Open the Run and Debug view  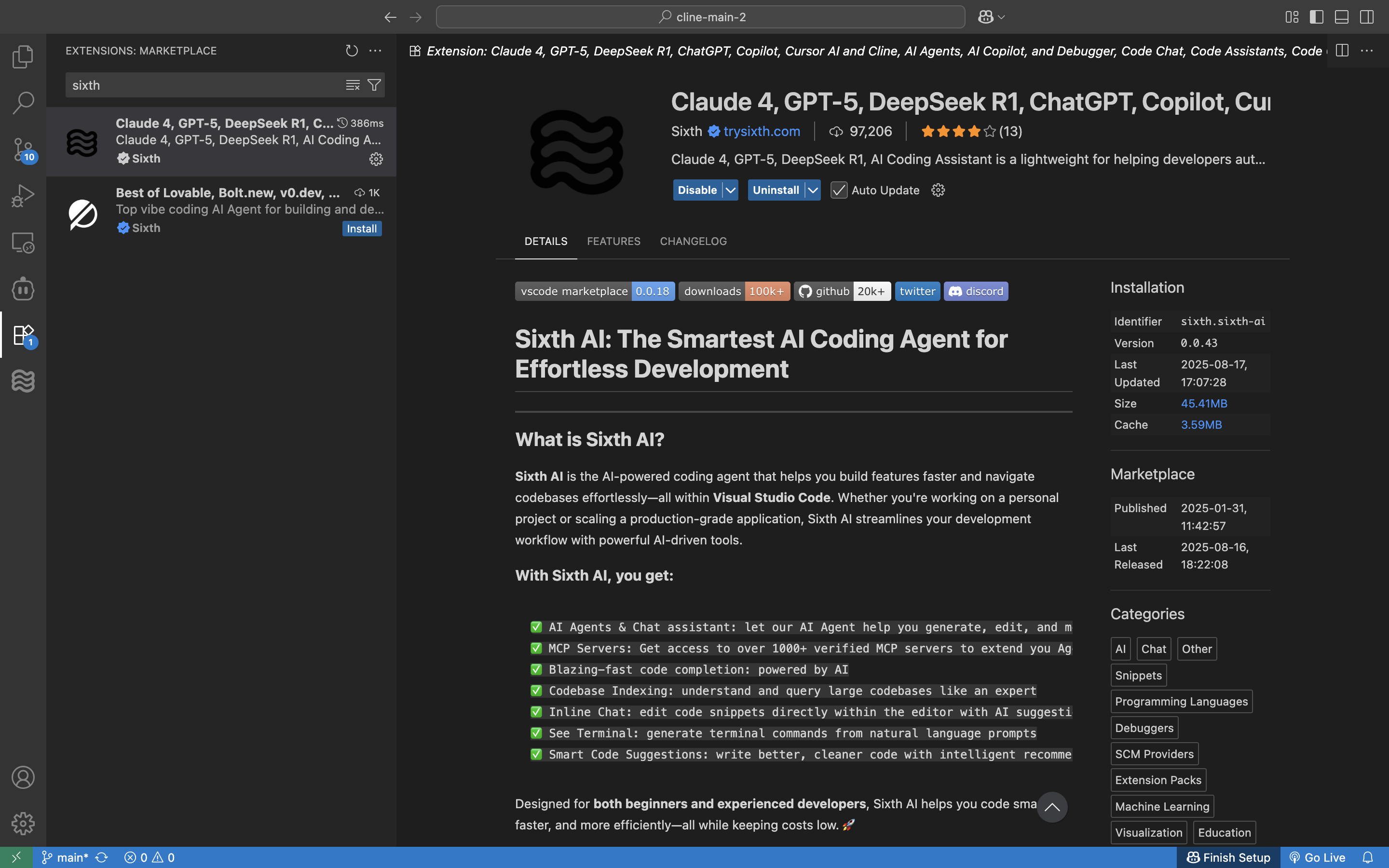tap(23, 196)
